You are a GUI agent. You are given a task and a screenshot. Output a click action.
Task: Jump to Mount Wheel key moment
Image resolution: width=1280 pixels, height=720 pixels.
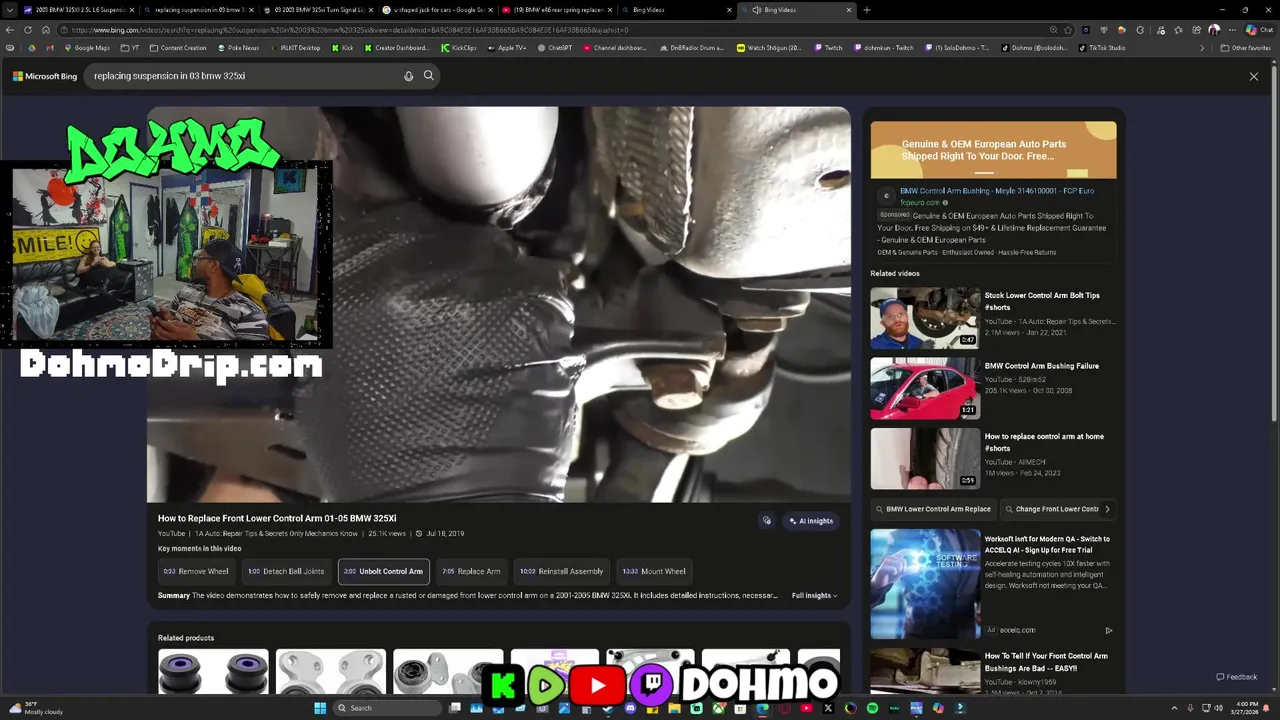tap(654, 571)
